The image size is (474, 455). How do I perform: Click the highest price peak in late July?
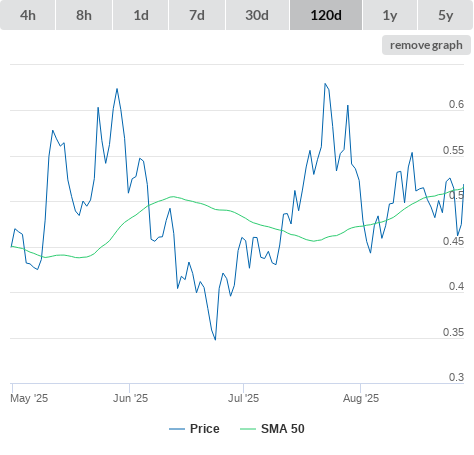tap(325, 84)
